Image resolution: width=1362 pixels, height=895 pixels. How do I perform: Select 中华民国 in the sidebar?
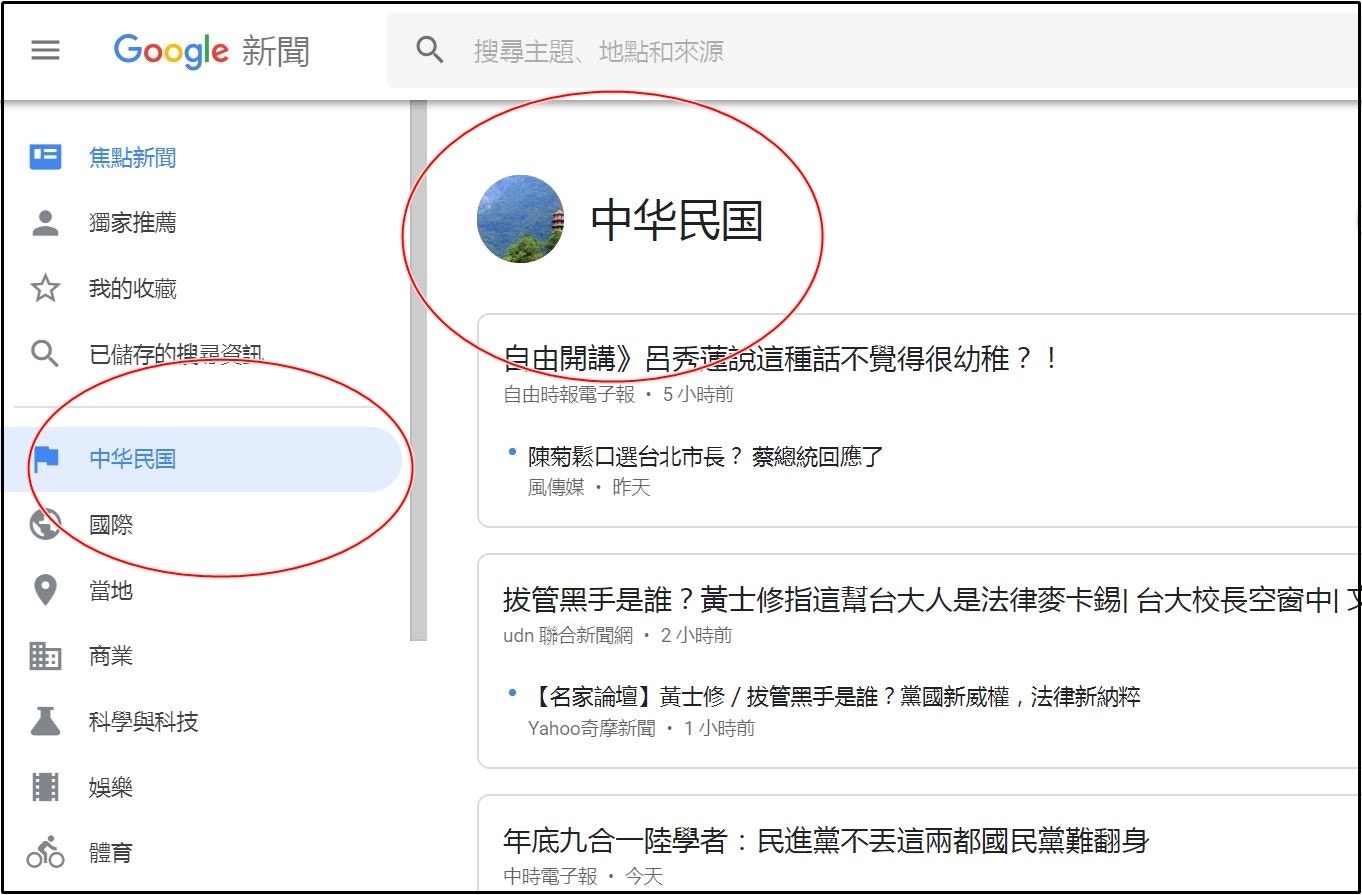coord(133,459)
